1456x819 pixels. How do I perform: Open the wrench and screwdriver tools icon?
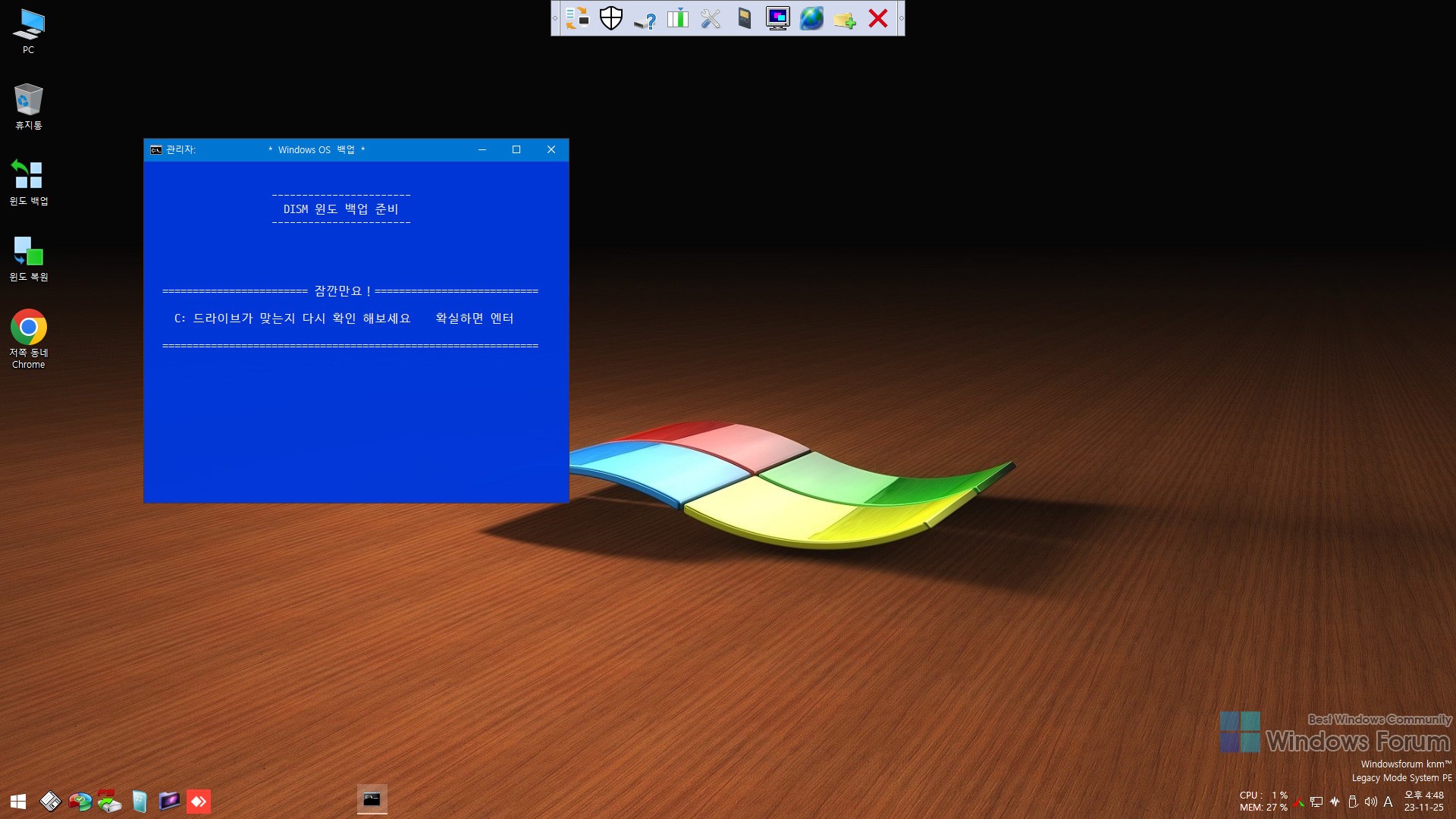point(711,18)
